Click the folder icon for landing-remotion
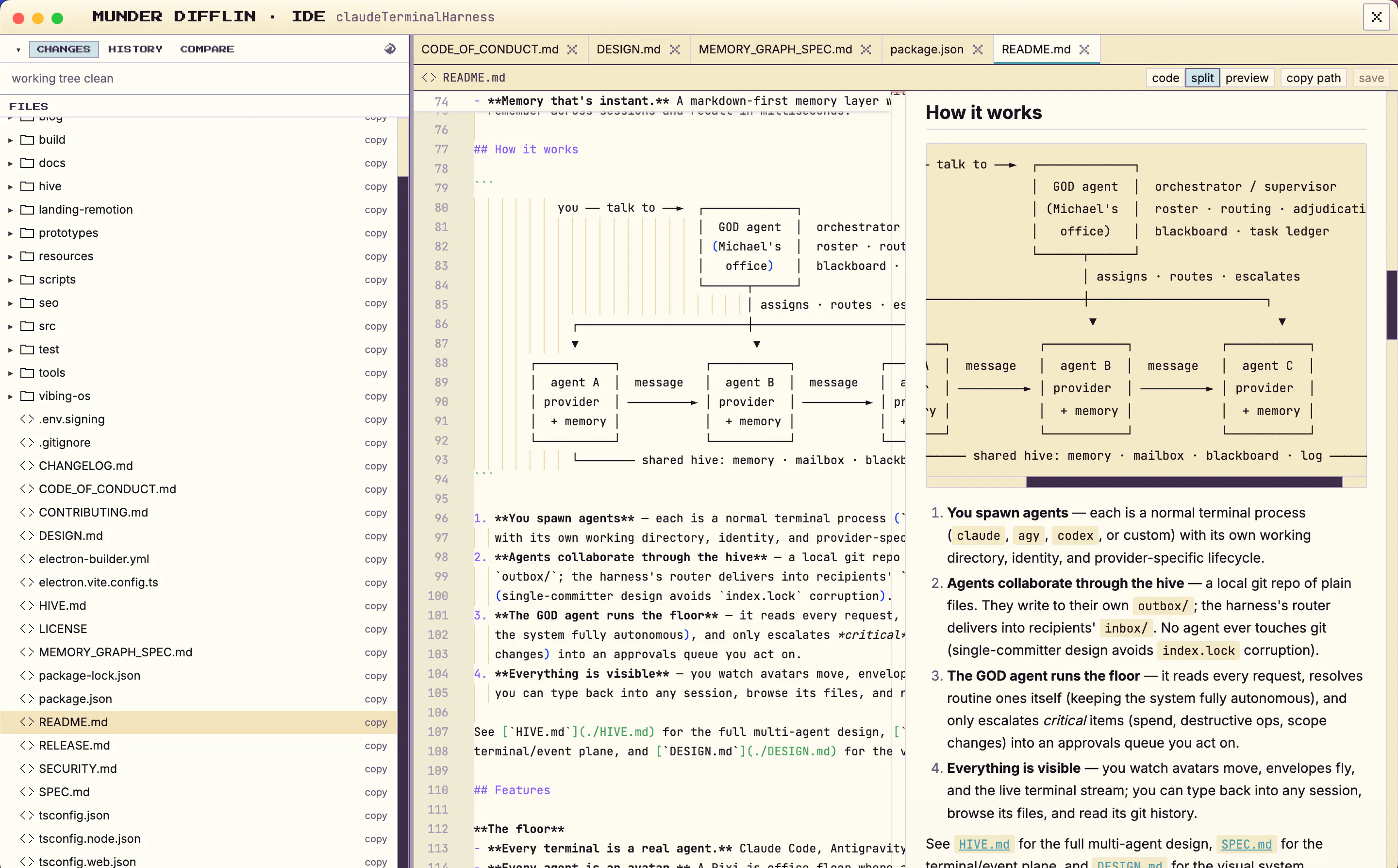The image size is (1398, 868). (27, 210)
